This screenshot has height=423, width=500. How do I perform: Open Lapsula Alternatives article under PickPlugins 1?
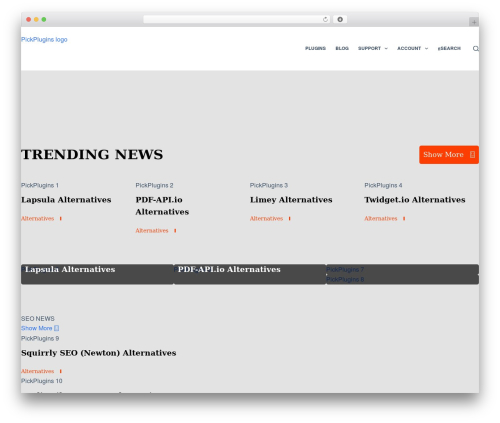pos(66,200)
